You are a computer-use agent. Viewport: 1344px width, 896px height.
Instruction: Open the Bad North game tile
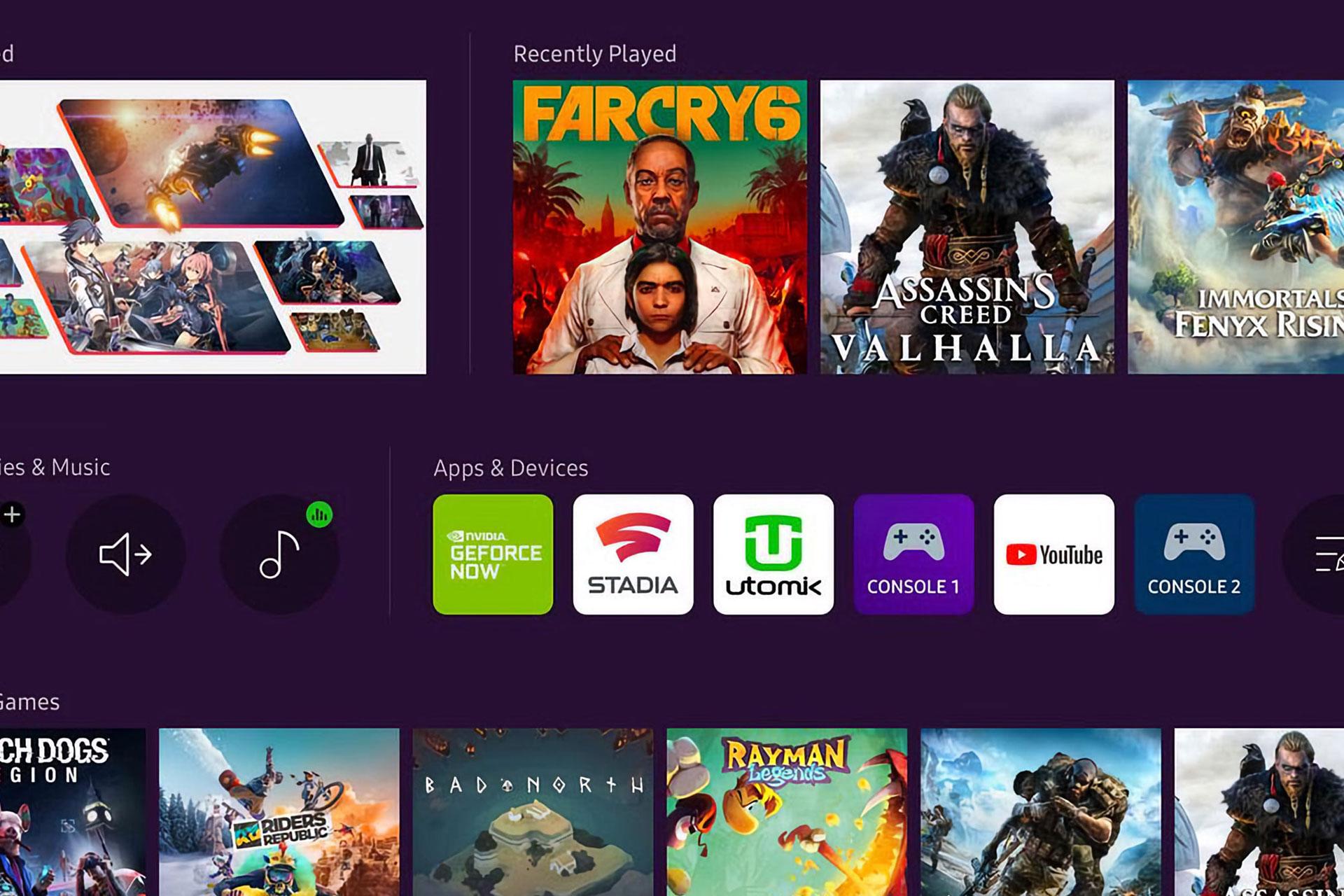point(533,812)
